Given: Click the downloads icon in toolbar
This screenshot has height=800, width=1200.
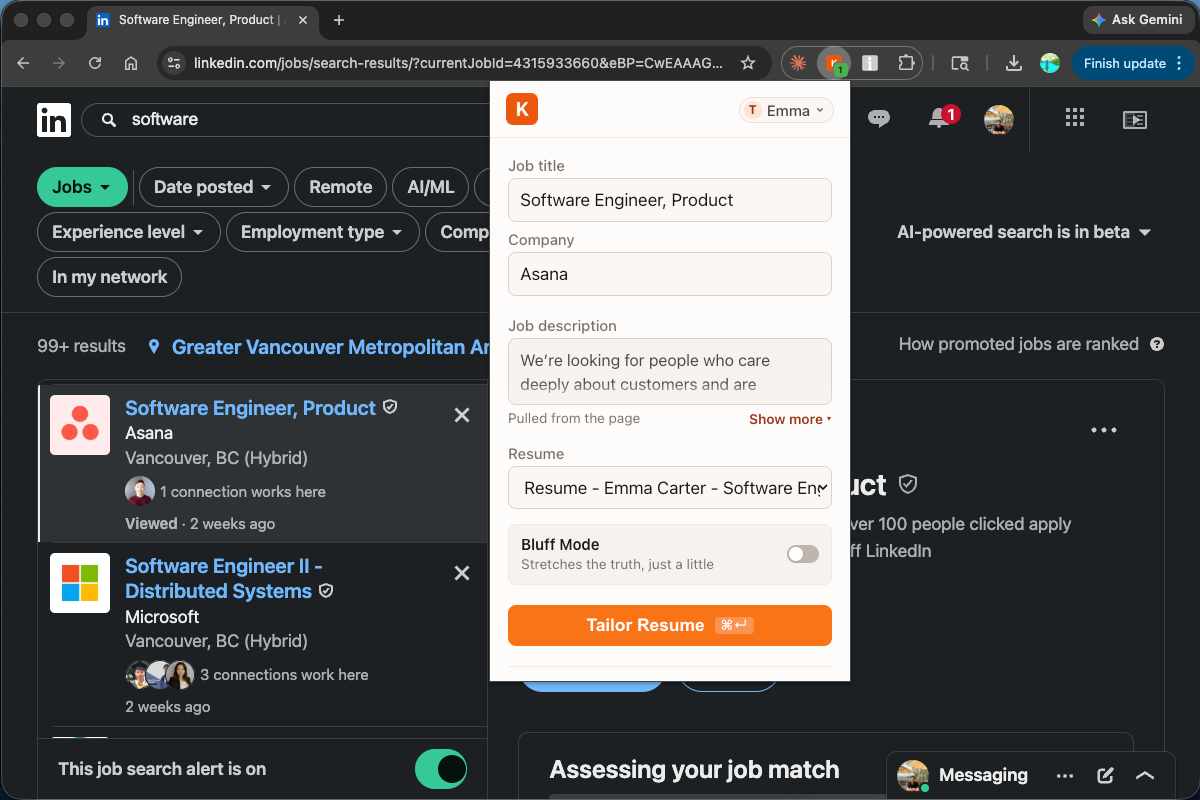Looking at the screenshot, I should point(1013,63).
